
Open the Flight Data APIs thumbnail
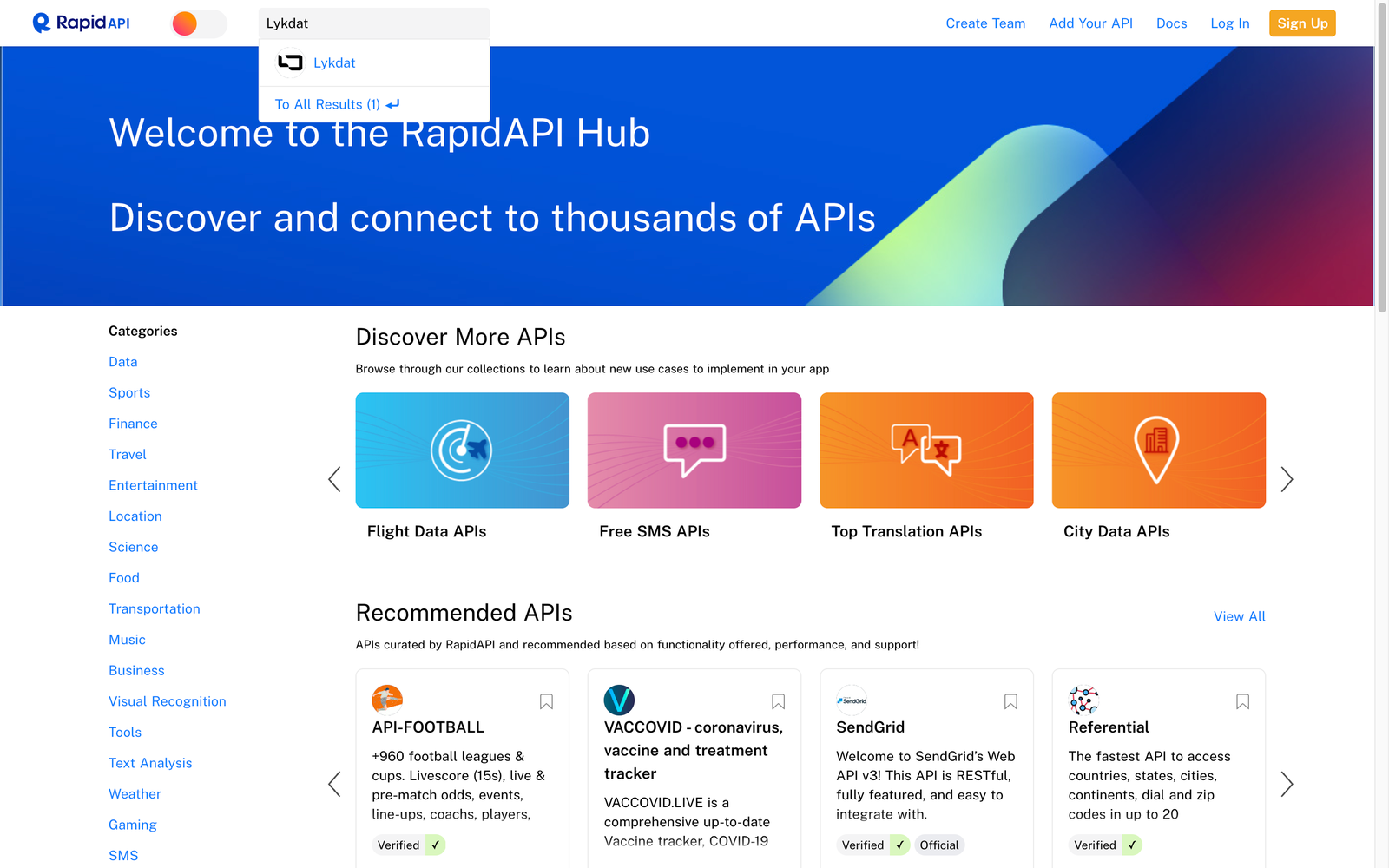463,450
